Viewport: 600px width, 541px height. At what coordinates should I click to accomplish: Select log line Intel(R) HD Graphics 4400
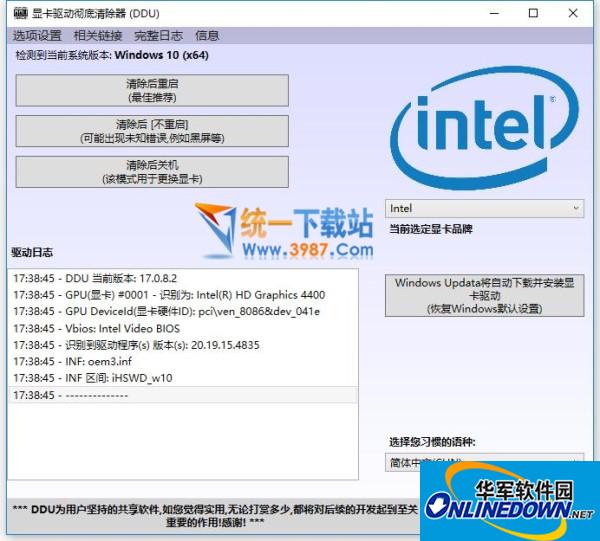[x=183, y=295]
